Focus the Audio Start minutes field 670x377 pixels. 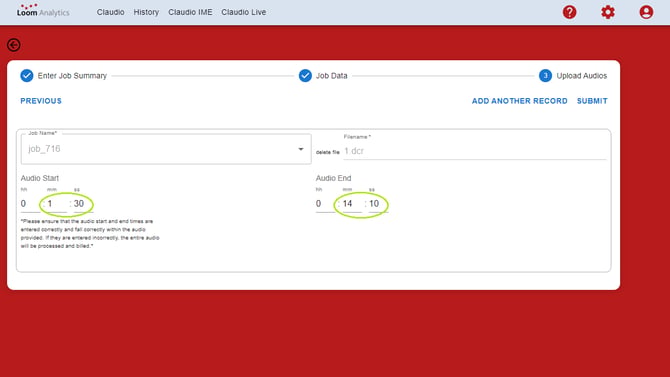[x=57, y=204]
